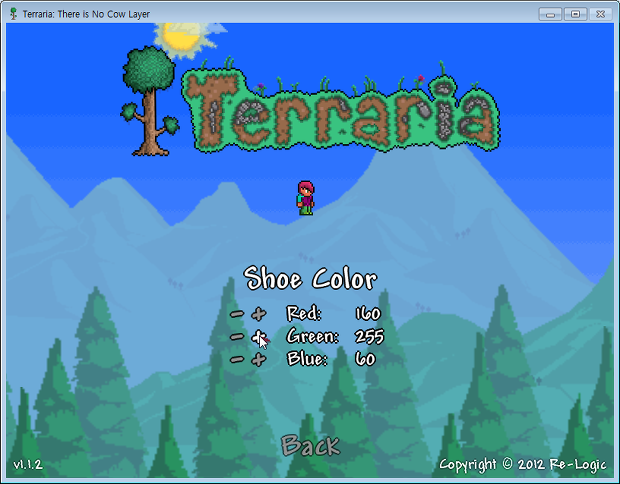Close the Terraria window

(x=601, y=14)
